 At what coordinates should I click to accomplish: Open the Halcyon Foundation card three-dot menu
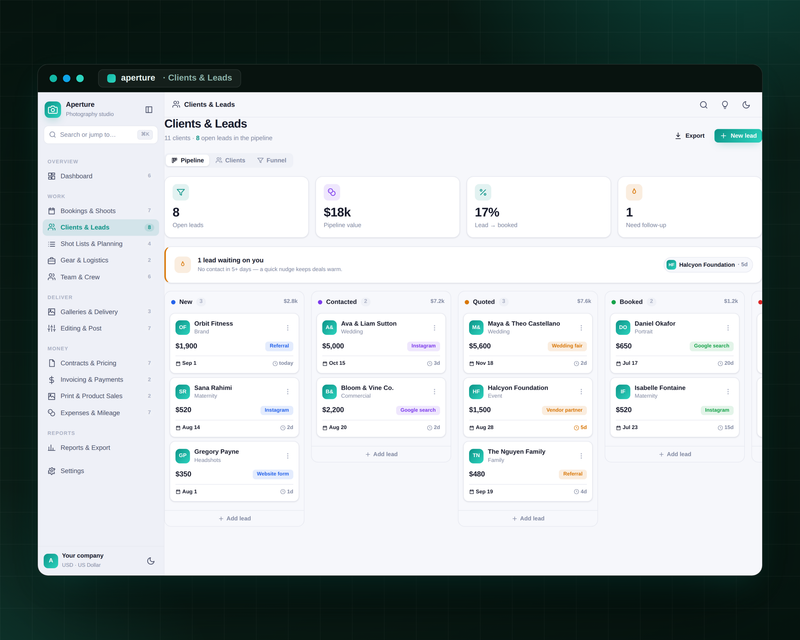pos(581,391)
